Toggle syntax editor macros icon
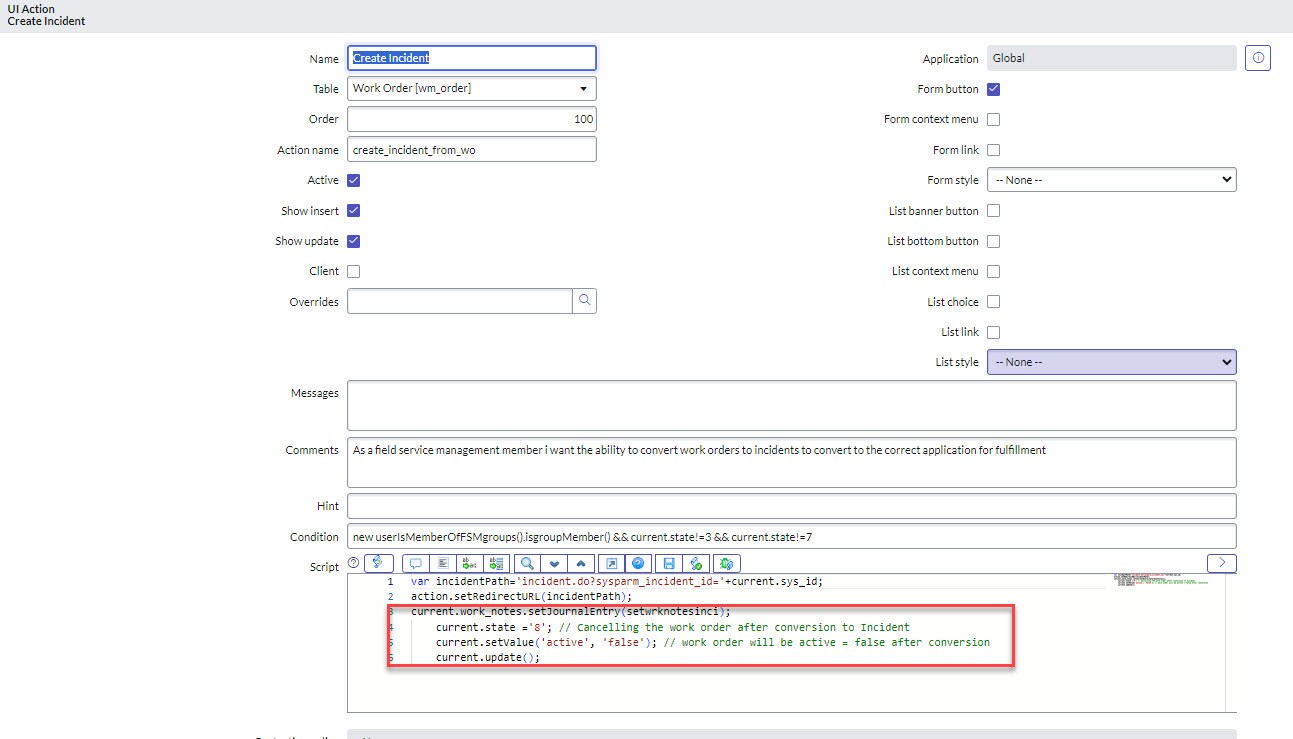The width and height of the screenshot is (1293, 739). click(379, 563)
